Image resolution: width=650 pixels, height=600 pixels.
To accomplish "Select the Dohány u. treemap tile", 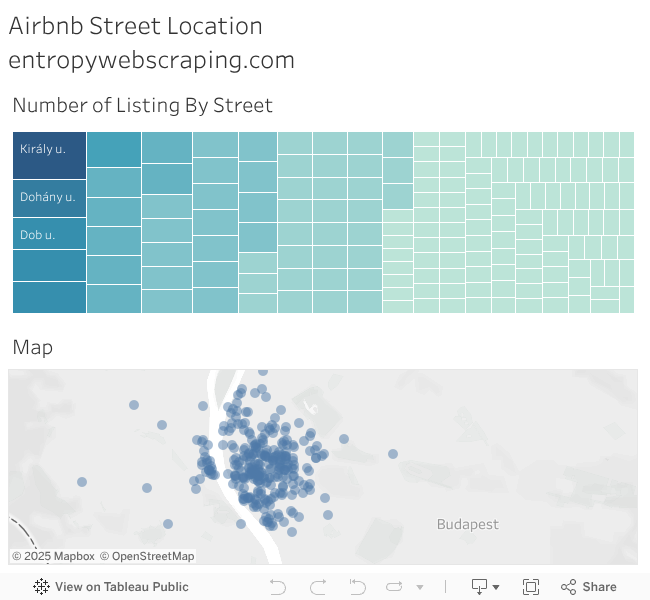I will (49, 199).
